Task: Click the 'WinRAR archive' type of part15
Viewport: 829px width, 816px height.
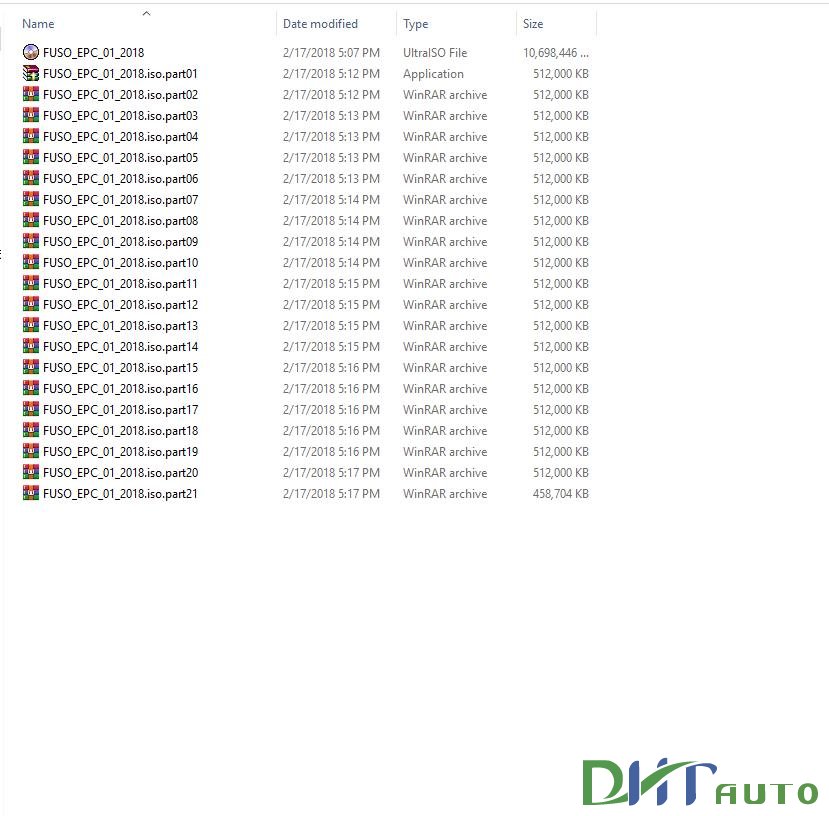Action: click(445, 368)
